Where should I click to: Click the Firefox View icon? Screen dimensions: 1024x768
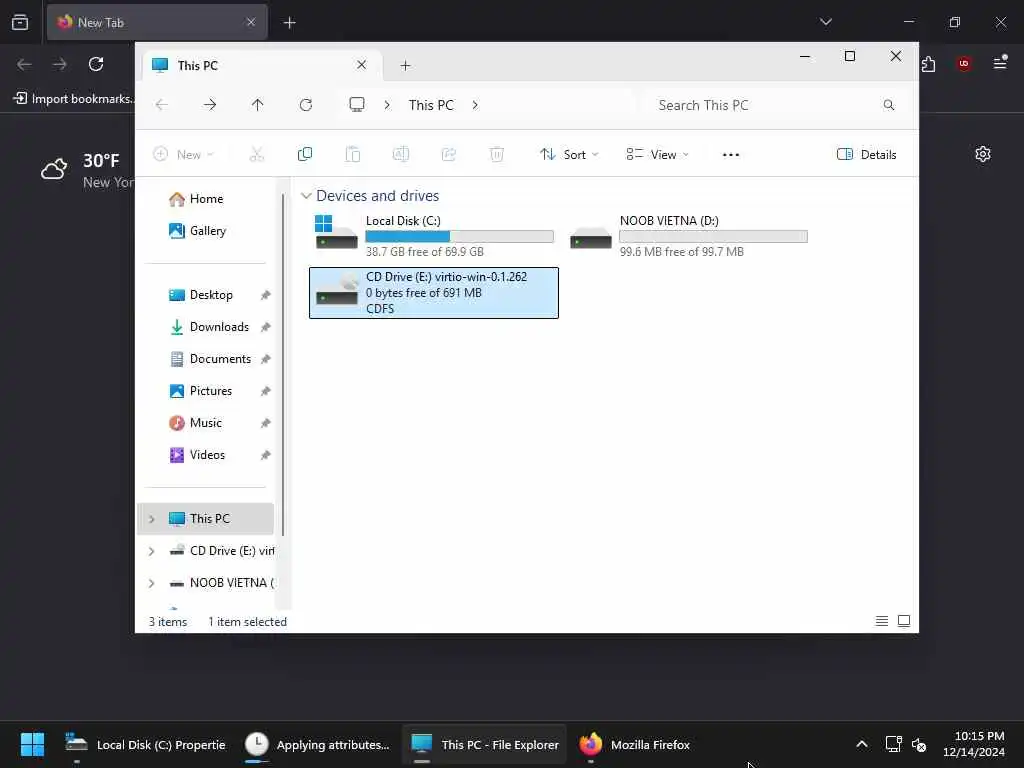tap(20, 22)
